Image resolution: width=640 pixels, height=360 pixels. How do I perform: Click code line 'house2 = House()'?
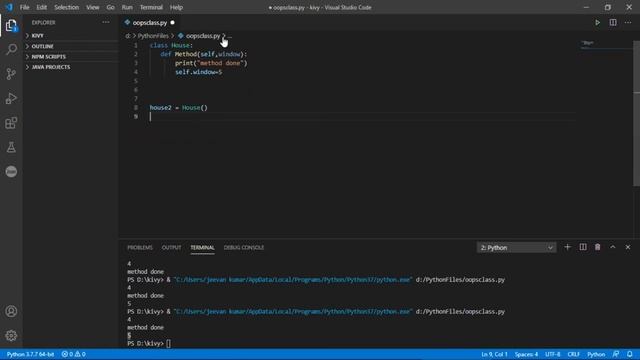[x=178, y=107]
